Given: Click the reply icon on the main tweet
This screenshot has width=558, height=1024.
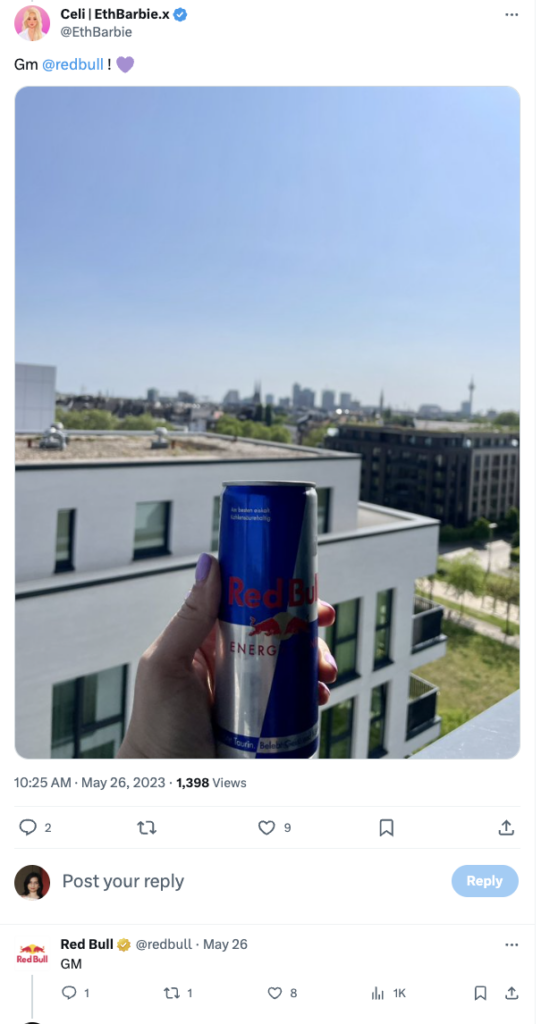Looking at the screenshot, I should (28, 827).
